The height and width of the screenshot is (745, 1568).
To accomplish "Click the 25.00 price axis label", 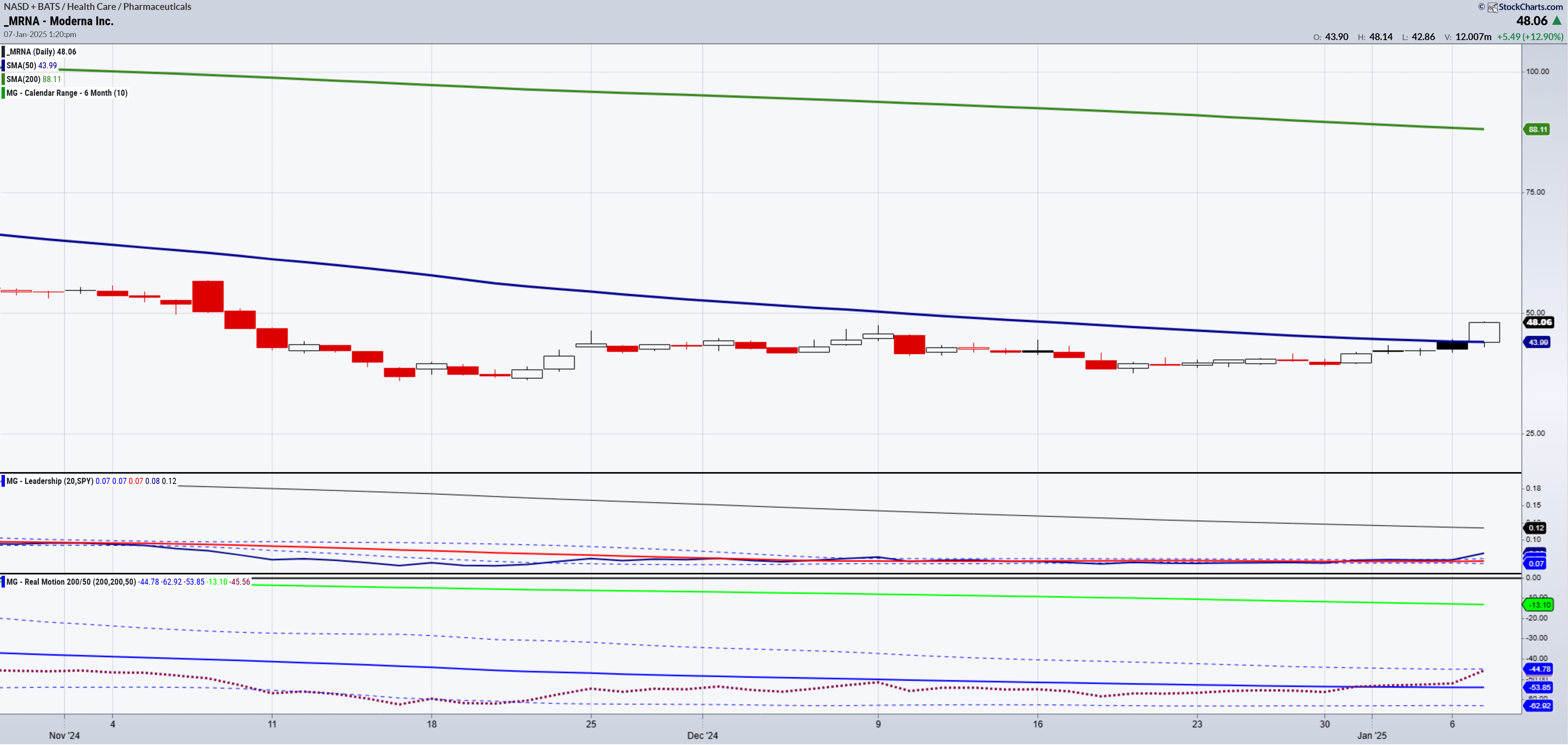I will point(1535,434).
